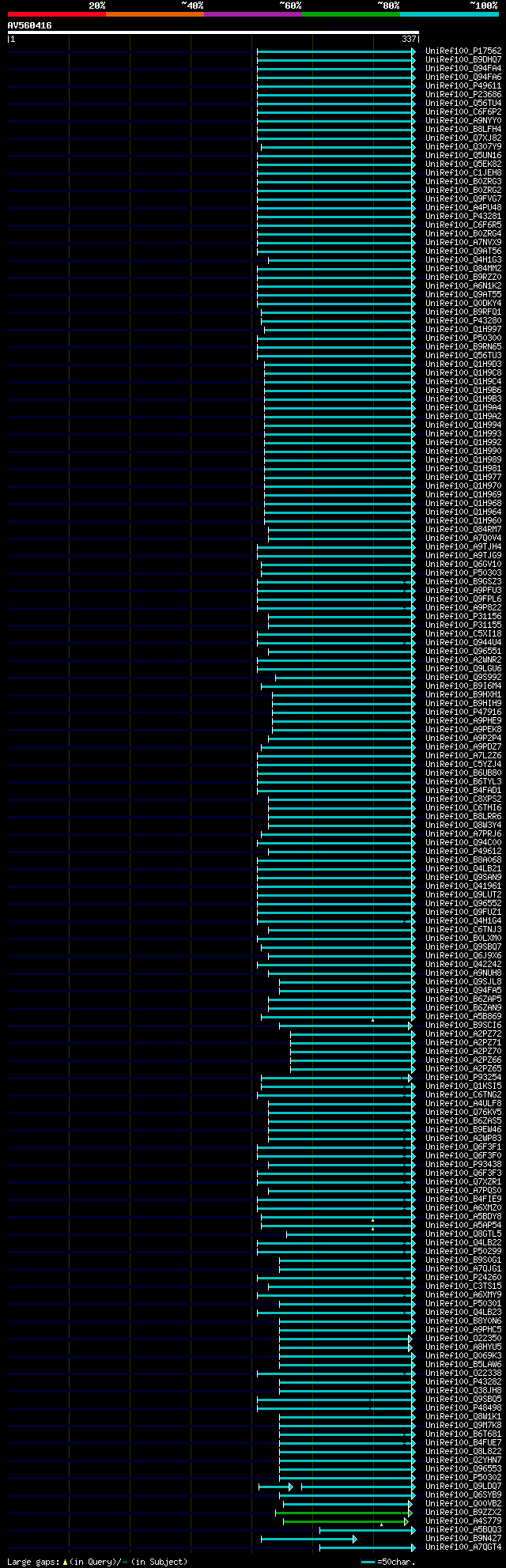Image resolution: width=506 pixels, height=1568 pixels.
Task: Click the cyan ~100% identity legend segment
Action: click(x=449, y=14)
